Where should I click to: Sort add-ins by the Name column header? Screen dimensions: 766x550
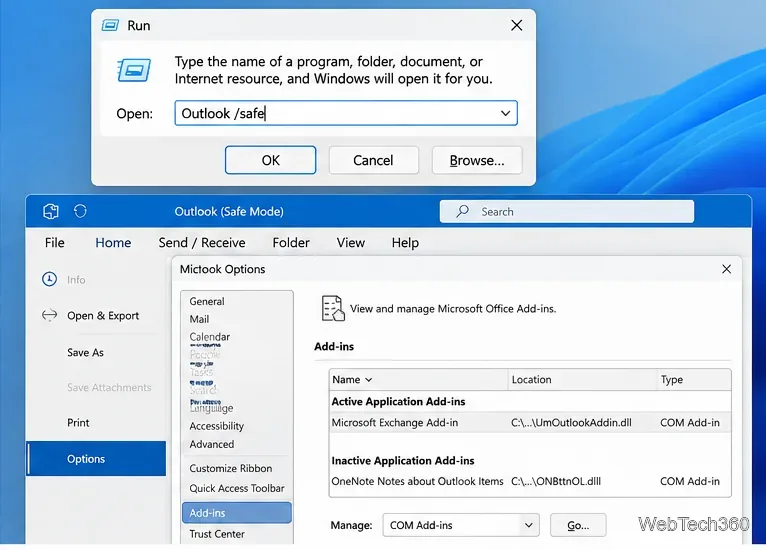[419, 380]
